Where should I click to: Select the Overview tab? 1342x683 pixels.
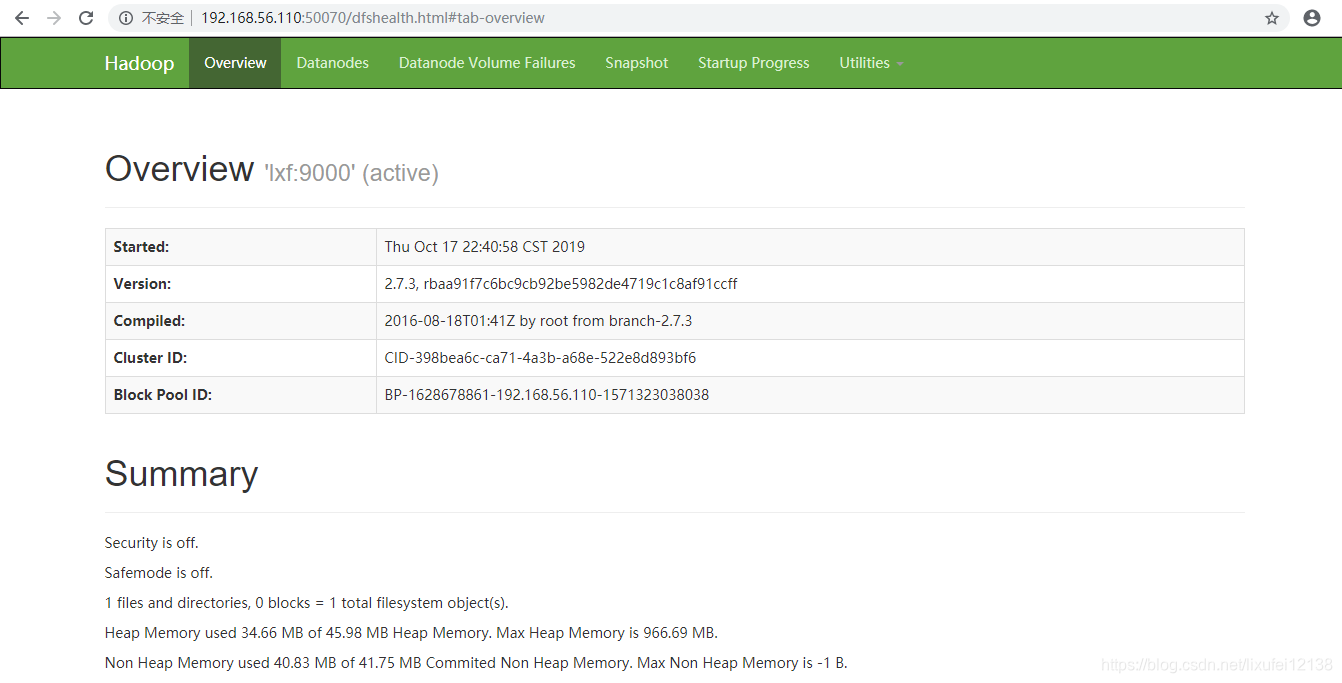(x=235, y=63)
